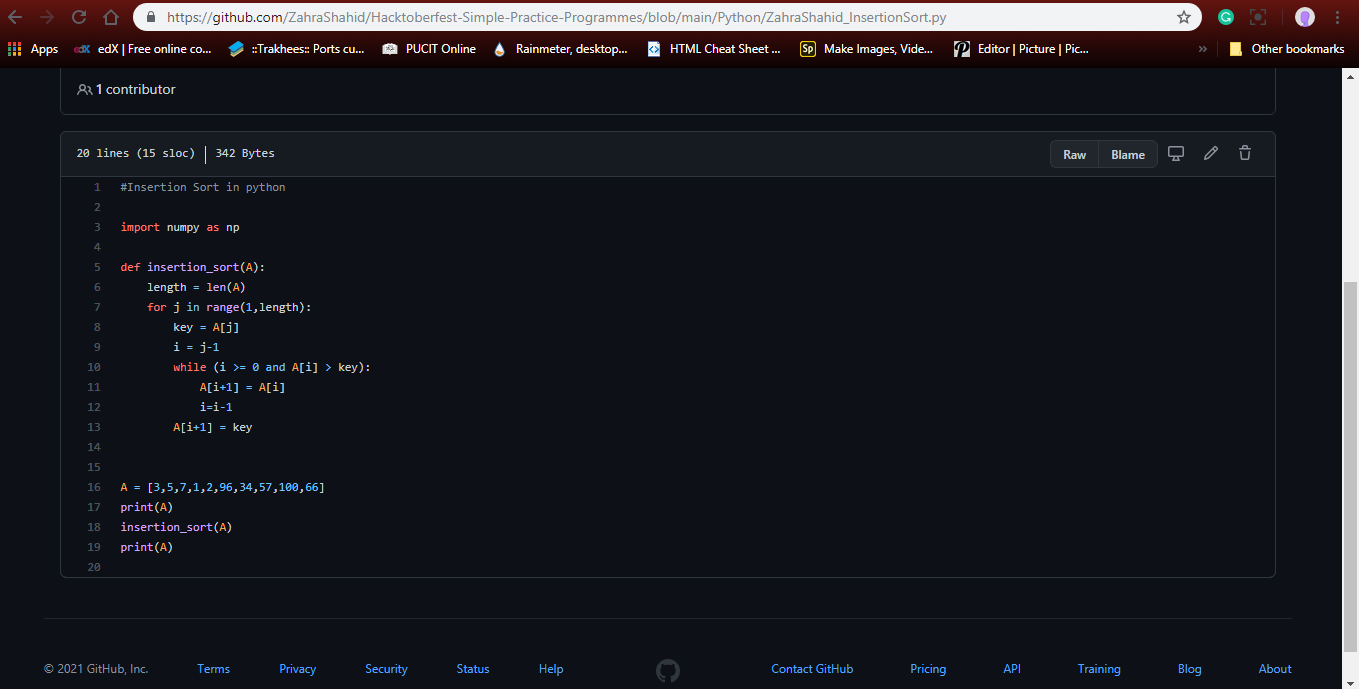The image size is (1359, 689).
Task: Click GitHub Octocat logo in footer
Action: pyautogui.click(x=668, y=670)
